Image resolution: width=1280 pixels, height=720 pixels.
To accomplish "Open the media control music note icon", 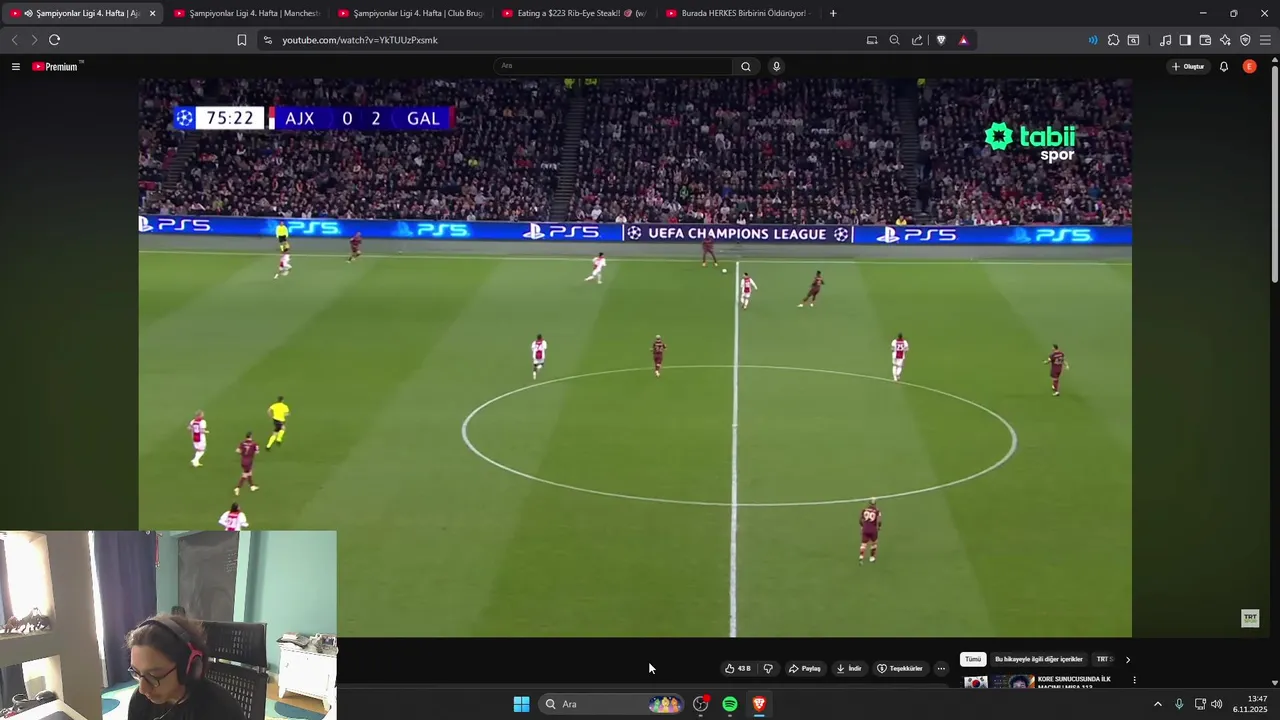I will pos(1166,40).
